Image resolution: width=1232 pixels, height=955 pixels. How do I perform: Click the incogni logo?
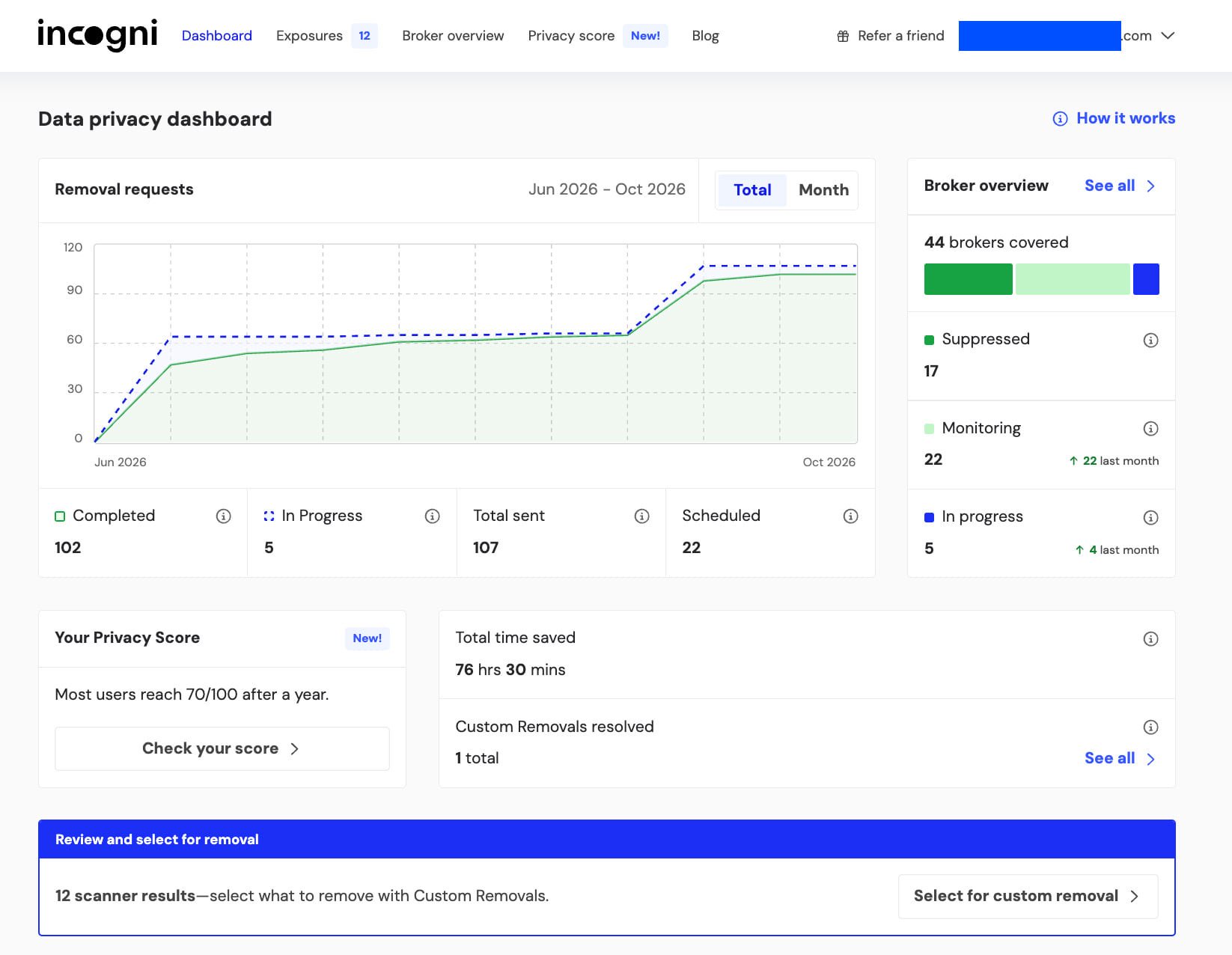[97, 35]
